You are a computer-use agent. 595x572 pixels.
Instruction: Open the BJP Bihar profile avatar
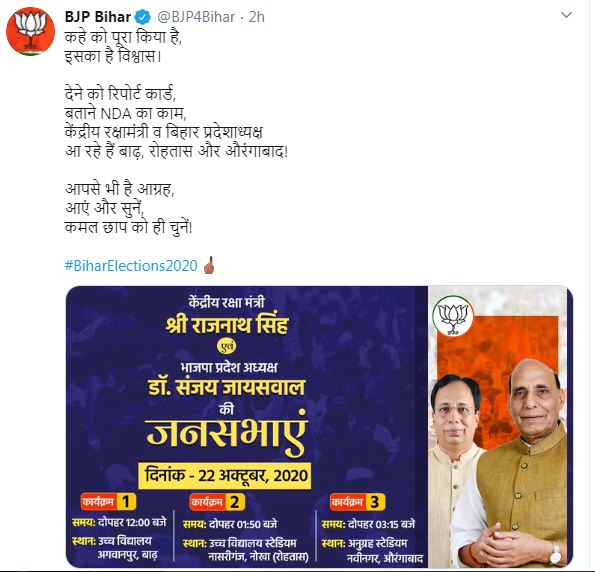(30, 32)
